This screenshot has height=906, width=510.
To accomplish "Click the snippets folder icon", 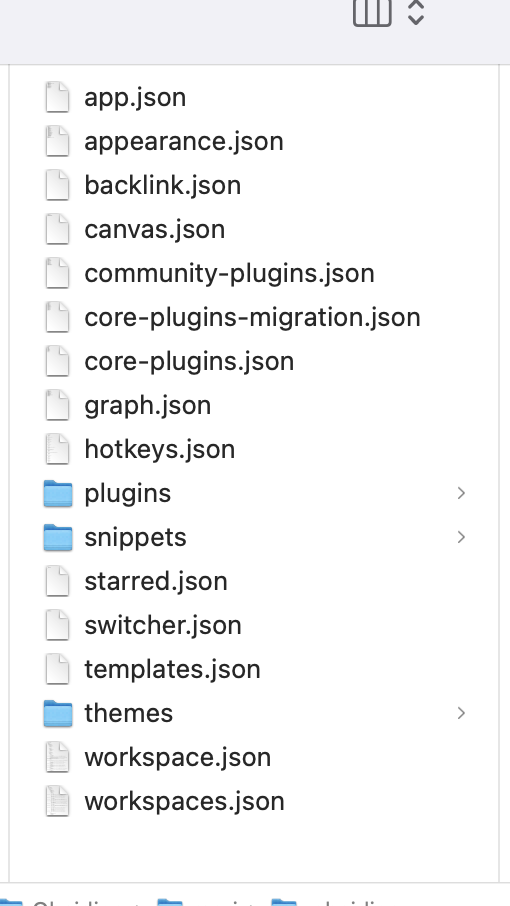I will (x=58, y=537).
